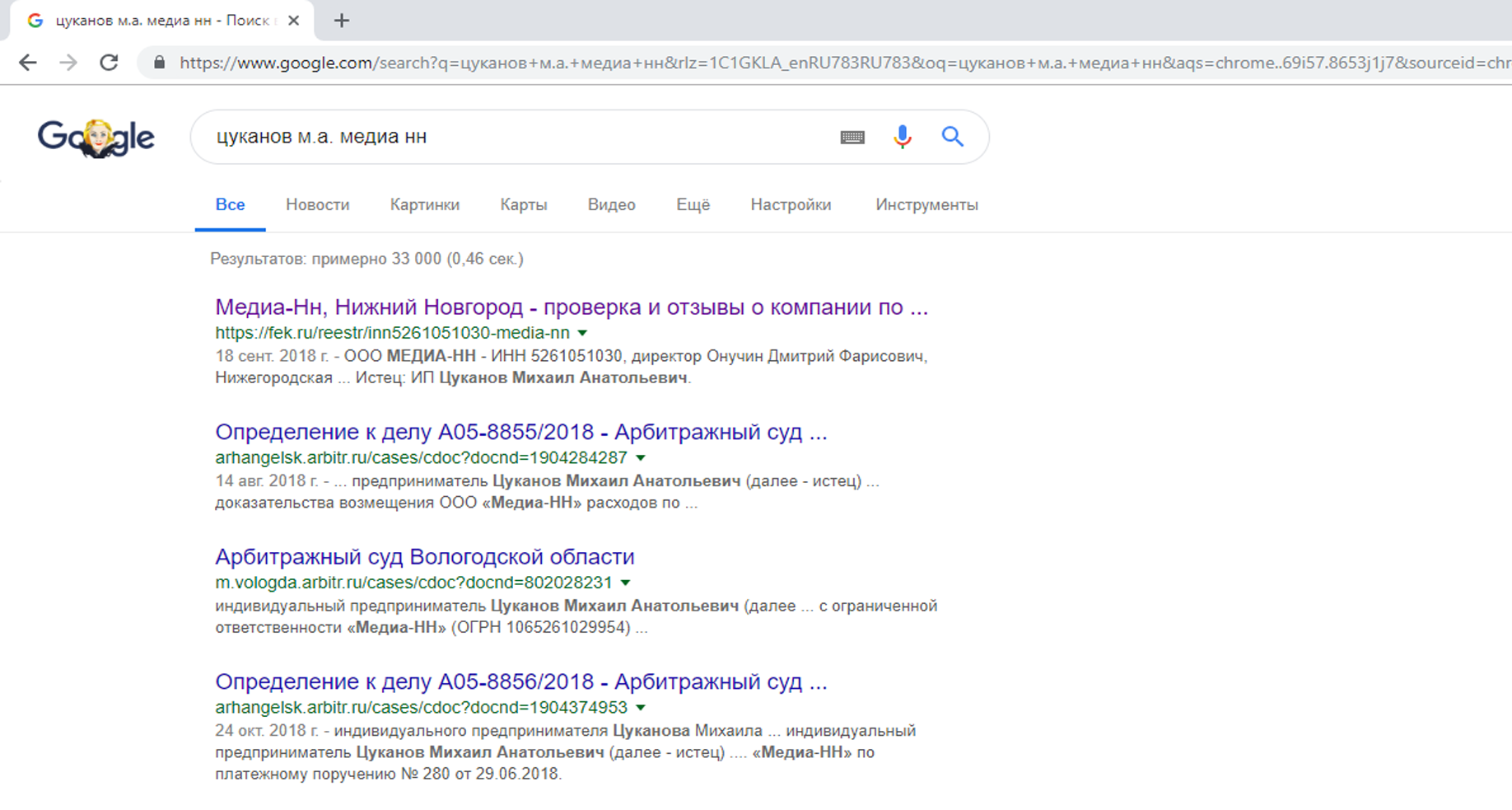
Task: Switch to the Картинки tab
Action: [425, 204]
